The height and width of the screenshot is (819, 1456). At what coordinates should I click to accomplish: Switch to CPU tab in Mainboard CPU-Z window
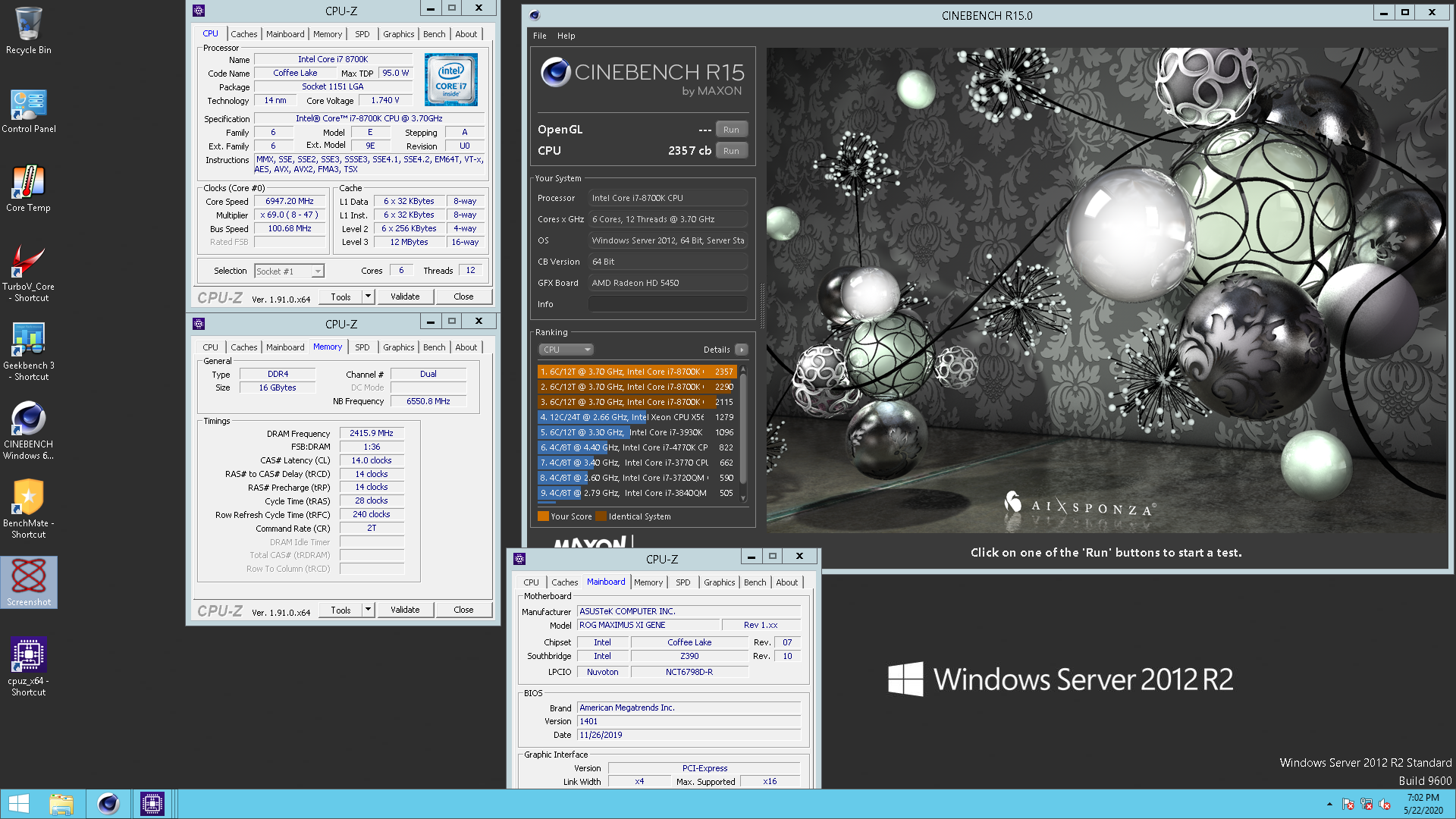coord(532,582)
